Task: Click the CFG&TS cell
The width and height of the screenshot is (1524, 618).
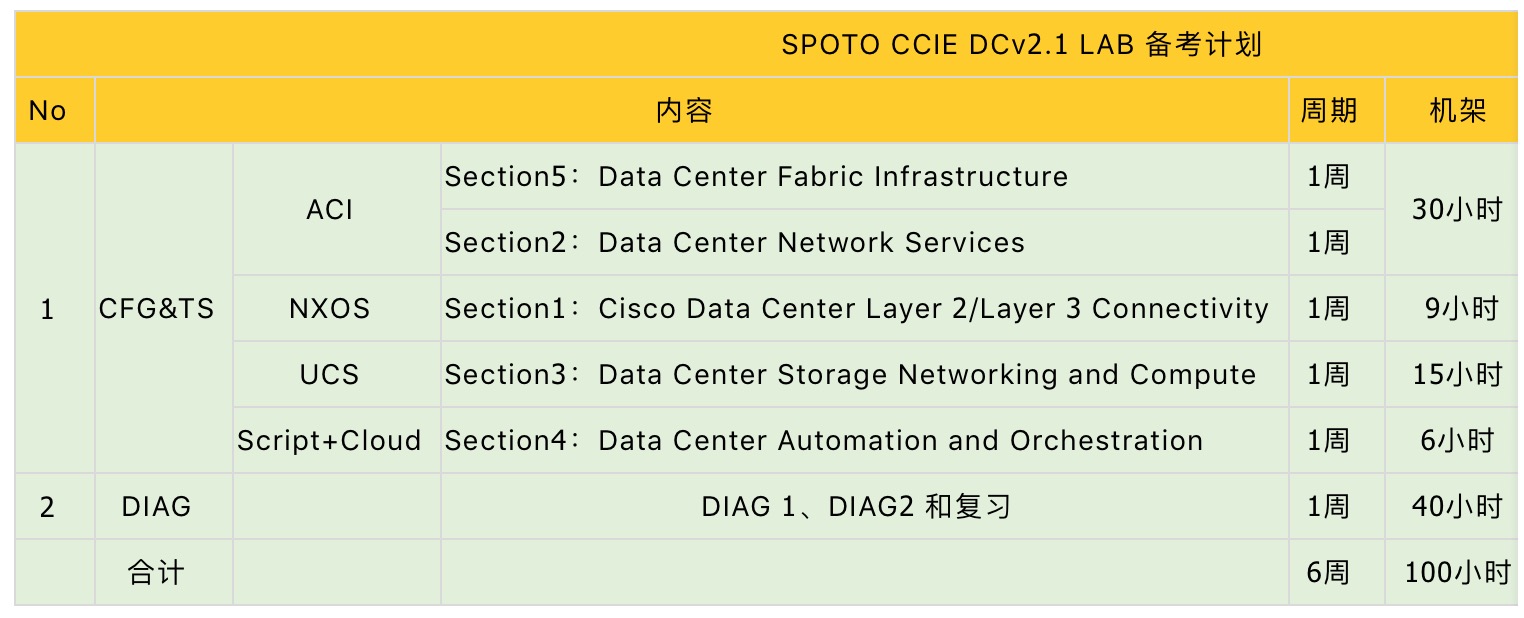Action: pyautogui.click(x=164, y=308)
